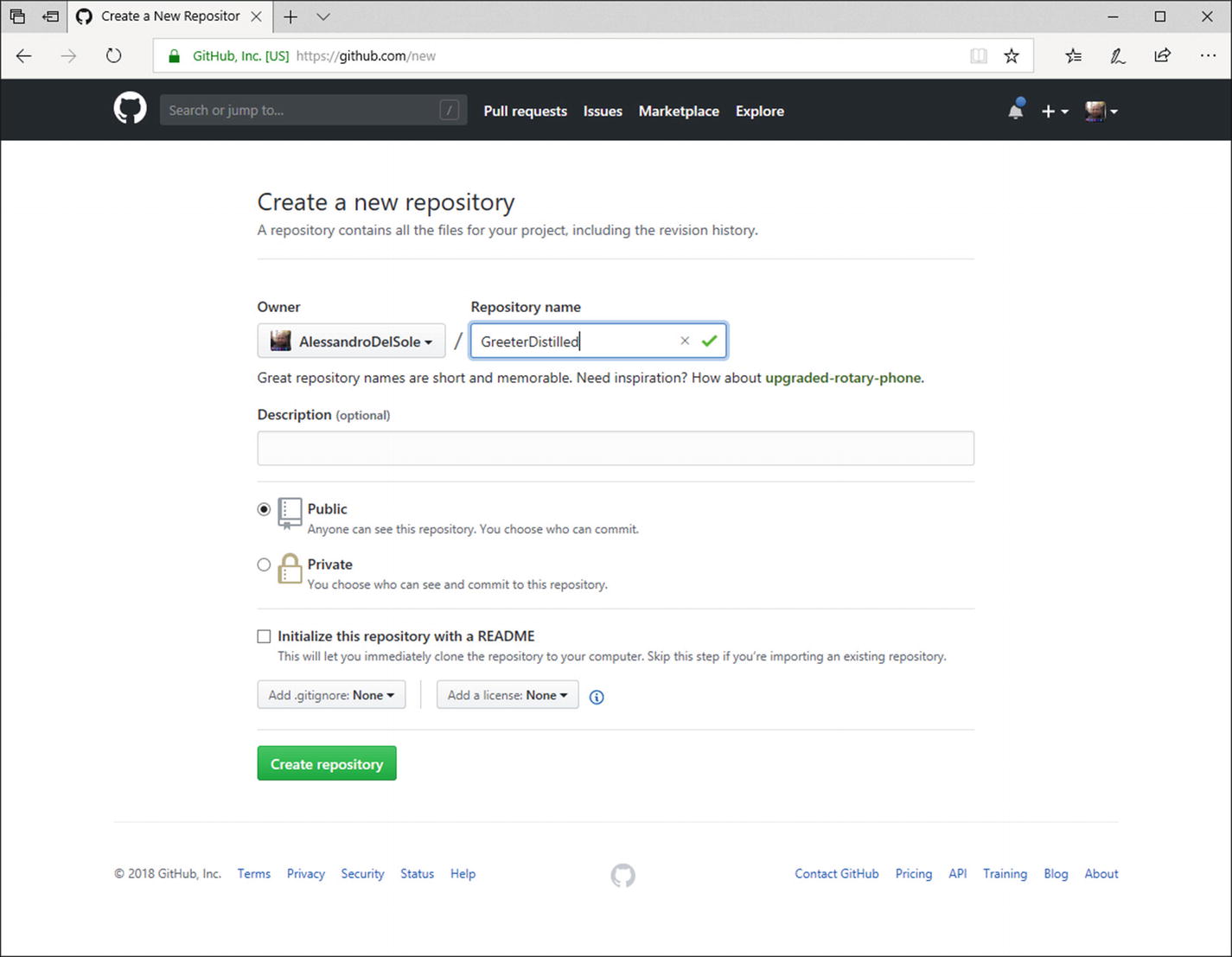The width and height of the screenshot is (1232, 957).
Task: Refresh the page in the browser
Action: click(x=113, y=56)
